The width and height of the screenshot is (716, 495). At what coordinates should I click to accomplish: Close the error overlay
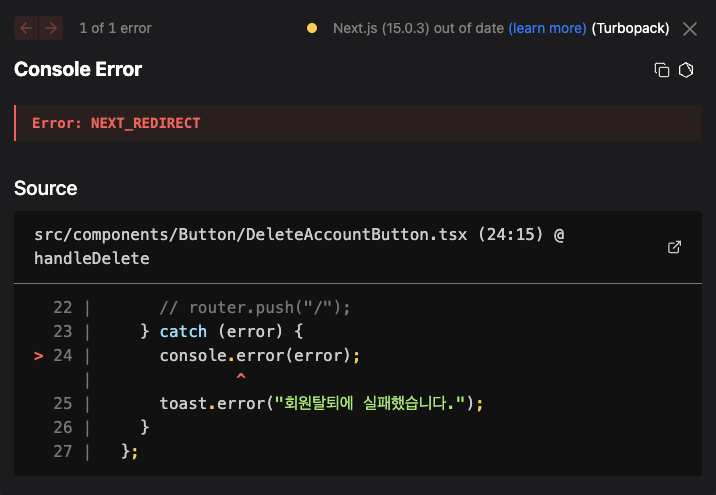690,28
